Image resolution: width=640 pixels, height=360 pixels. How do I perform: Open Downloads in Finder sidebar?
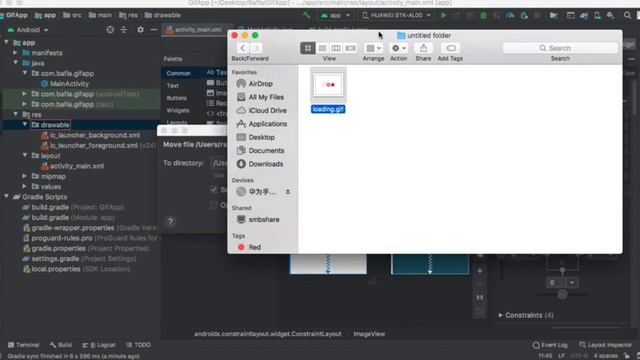260,164
